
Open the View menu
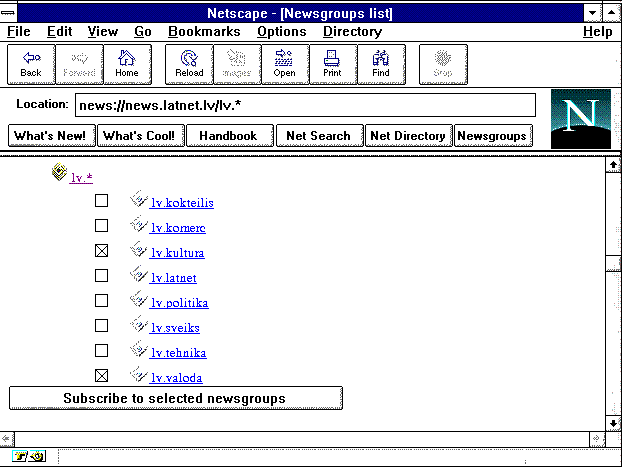(103, 32)
